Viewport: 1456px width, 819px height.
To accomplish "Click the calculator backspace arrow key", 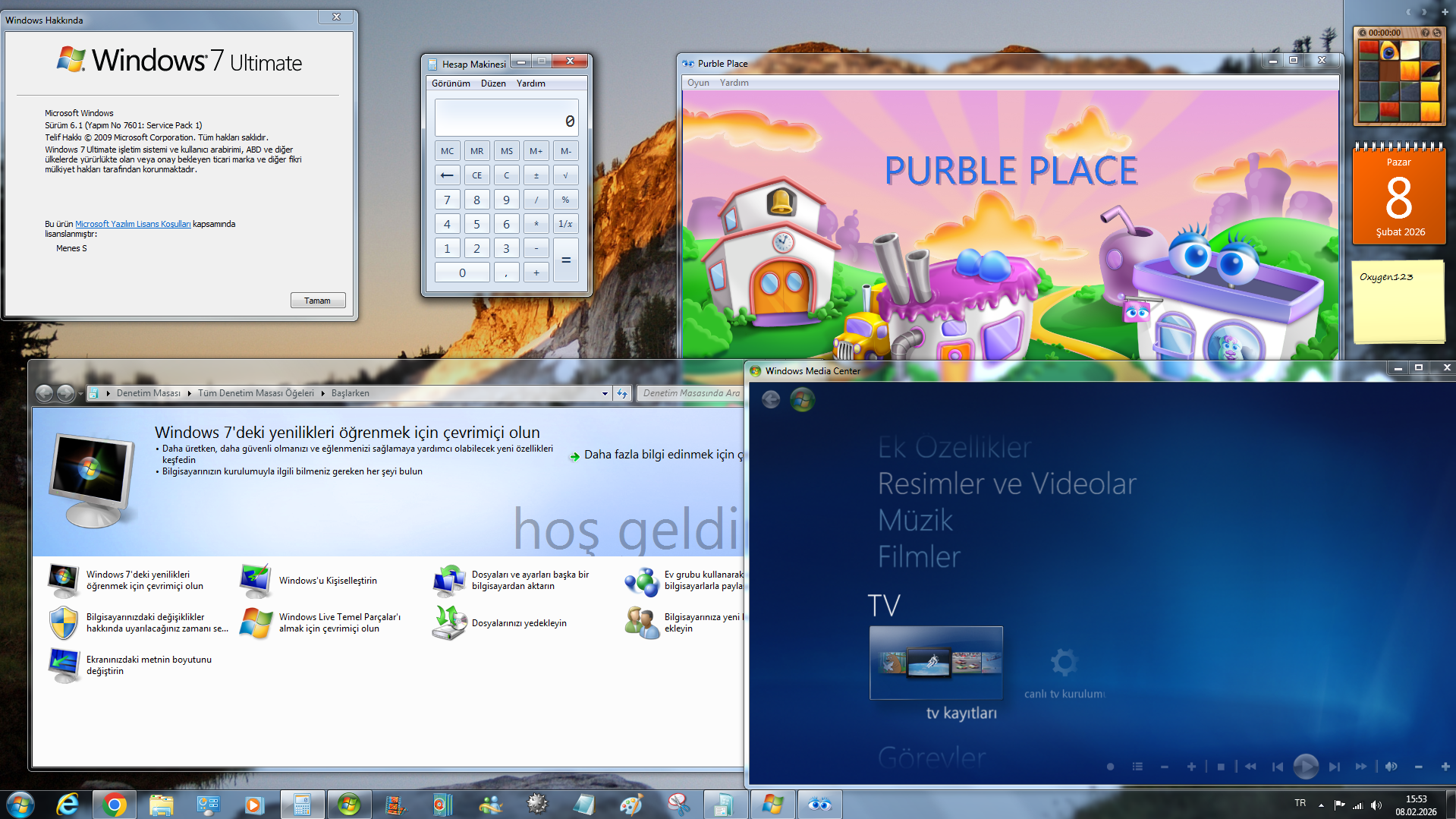I will (x=448, y=175).
